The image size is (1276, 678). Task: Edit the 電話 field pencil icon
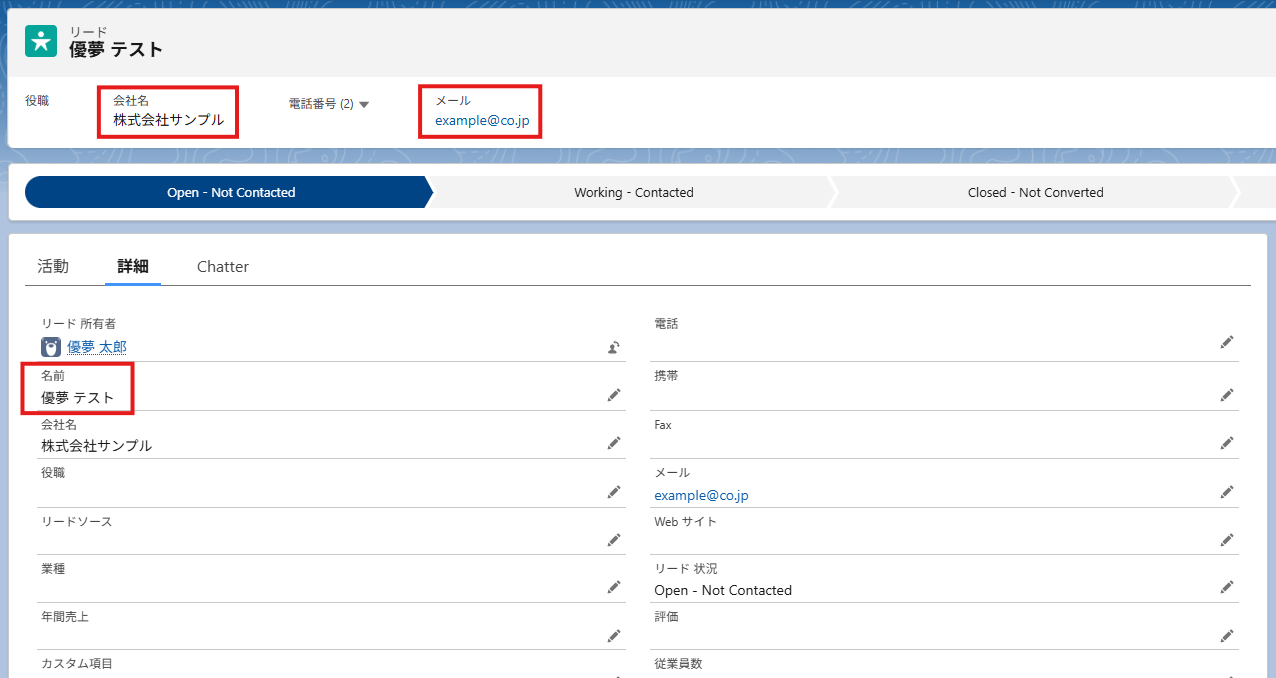1227,343
